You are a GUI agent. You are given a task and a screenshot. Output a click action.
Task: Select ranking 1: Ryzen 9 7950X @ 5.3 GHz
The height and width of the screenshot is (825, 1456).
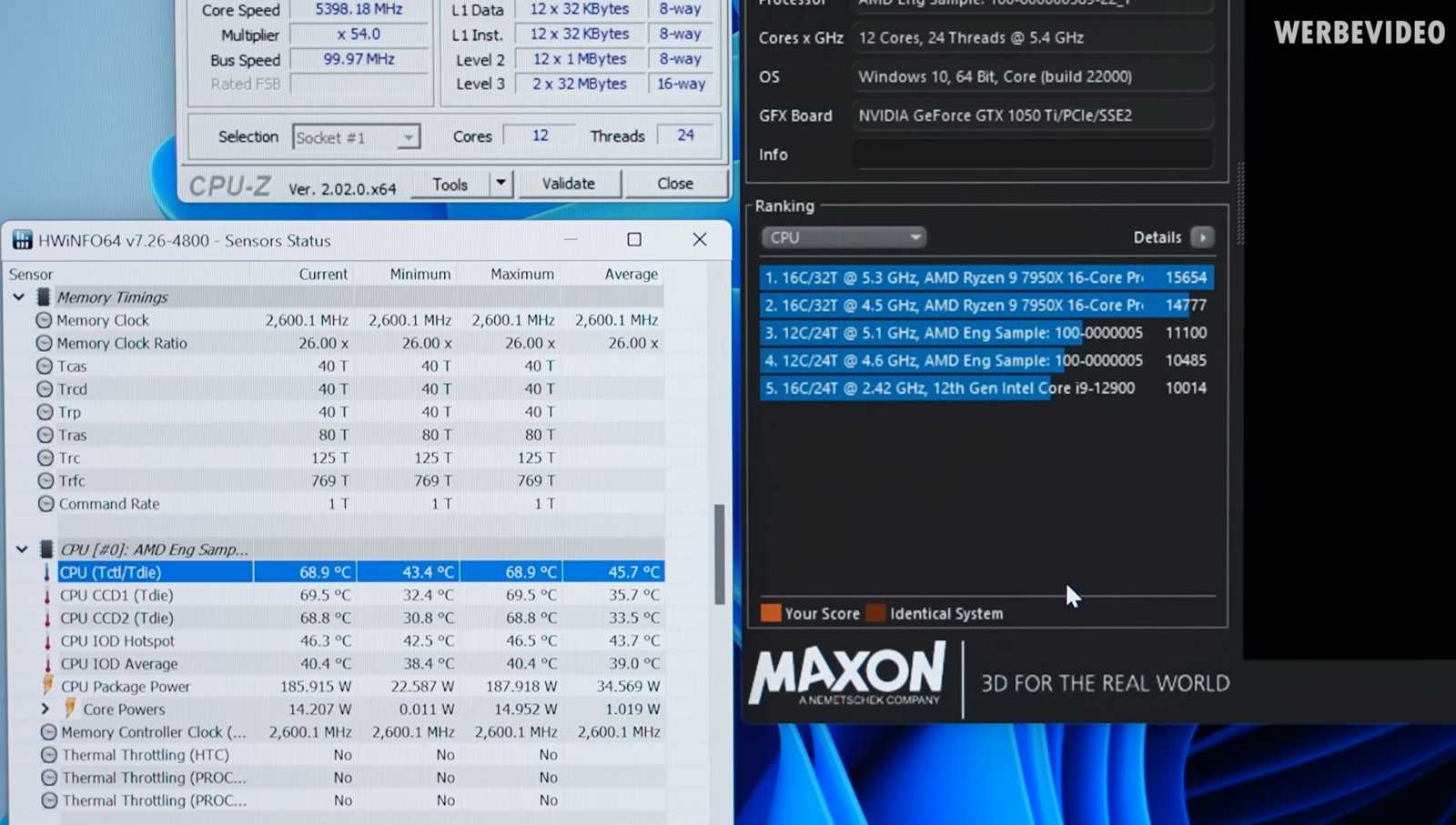[986, 277]
